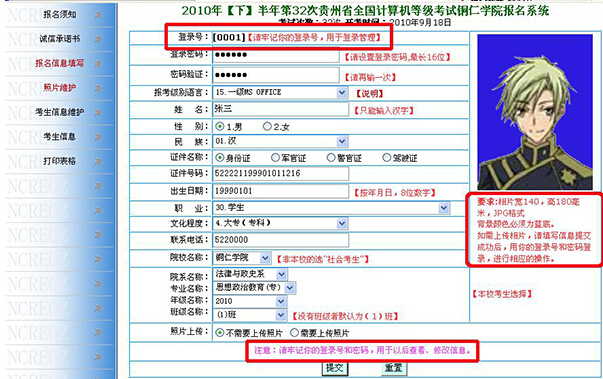Screen dimensions: 603x379
Task: Click the 提交 submit button
Action: [335, 368]
